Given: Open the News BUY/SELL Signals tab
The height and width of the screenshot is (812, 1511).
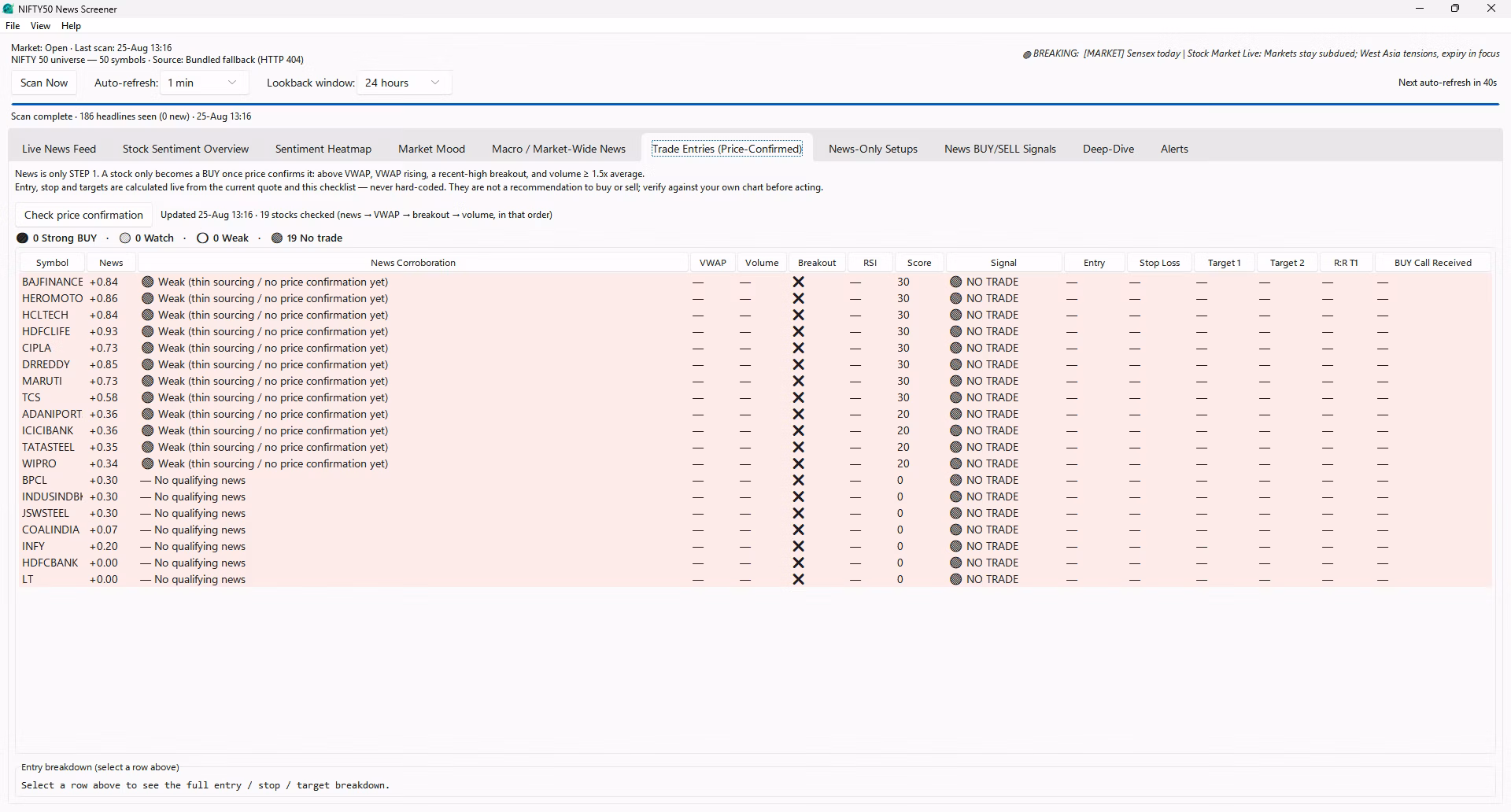Looking at the screenshot, I should (x=1000, y=149).
